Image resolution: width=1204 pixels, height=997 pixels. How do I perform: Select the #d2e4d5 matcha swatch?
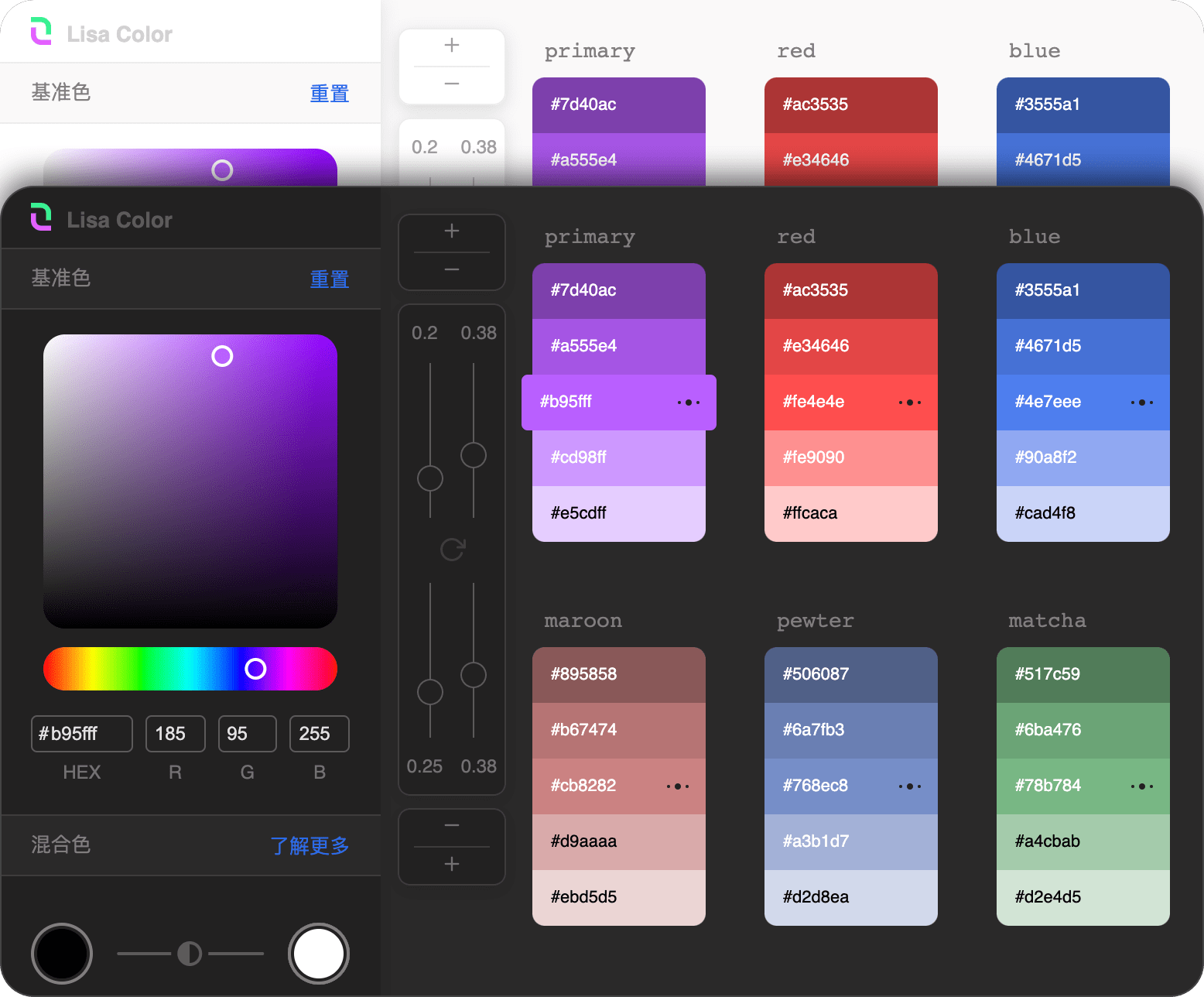coord(1083,897)
